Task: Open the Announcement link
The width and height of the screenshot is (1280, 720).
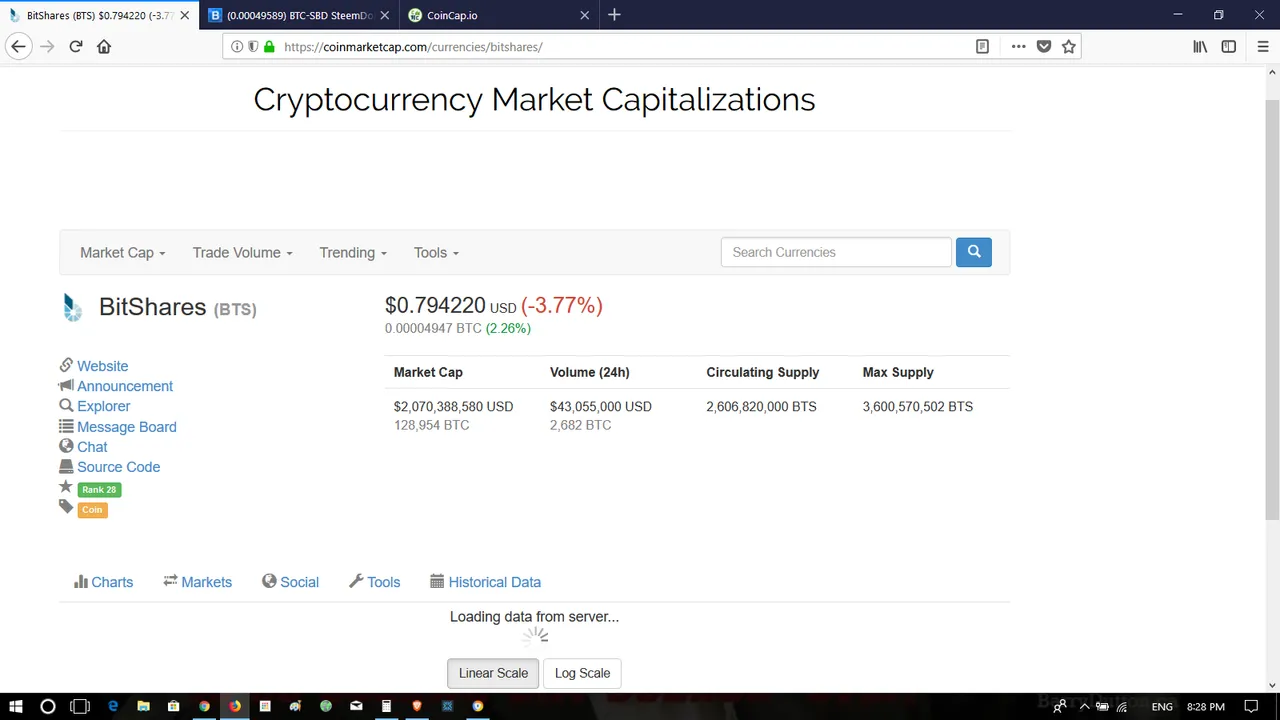Action: (125, 386)
